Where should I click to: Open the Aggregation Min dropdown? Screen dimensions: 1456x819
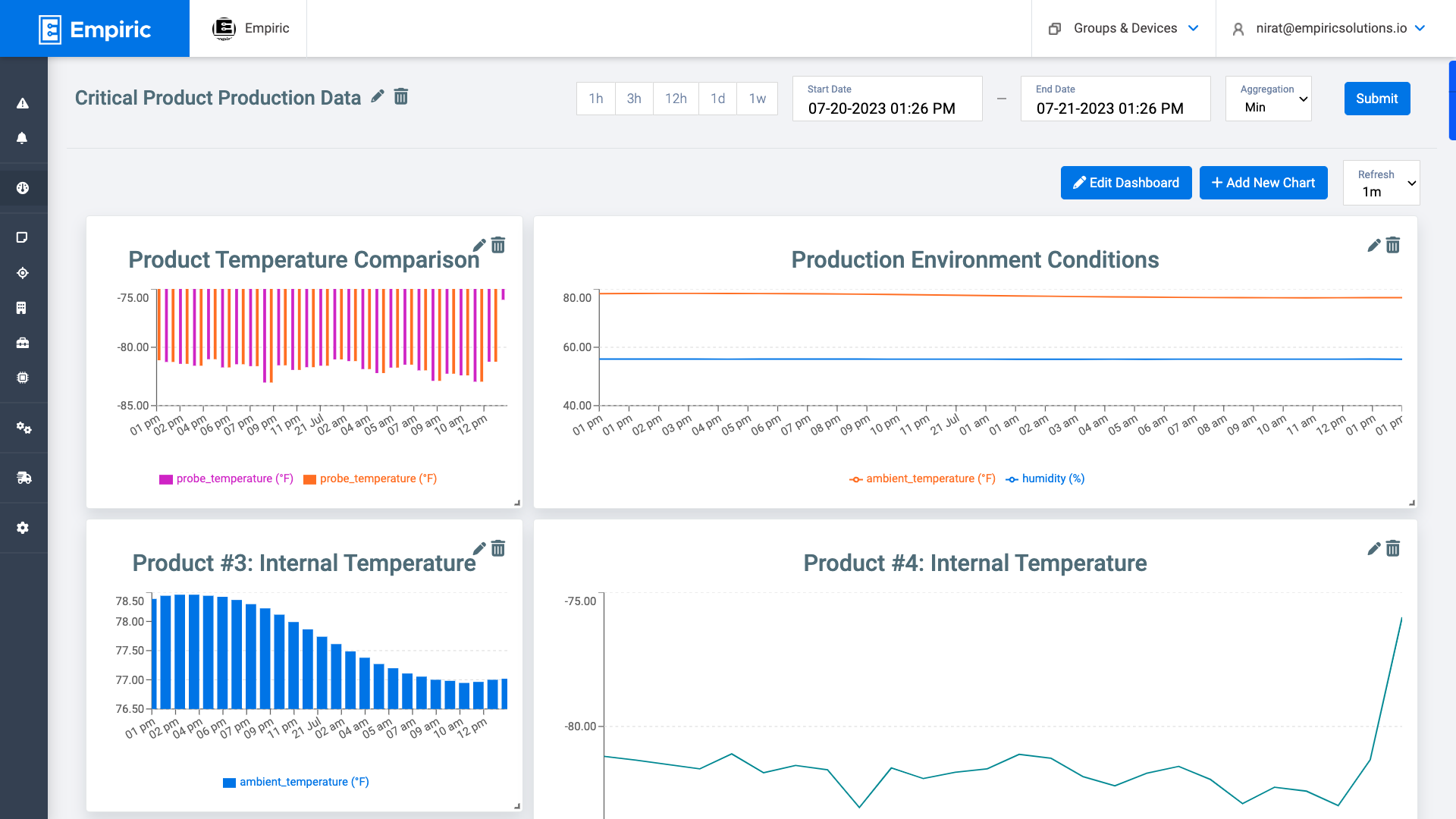pyautogui.click(x=1269, y=99)
